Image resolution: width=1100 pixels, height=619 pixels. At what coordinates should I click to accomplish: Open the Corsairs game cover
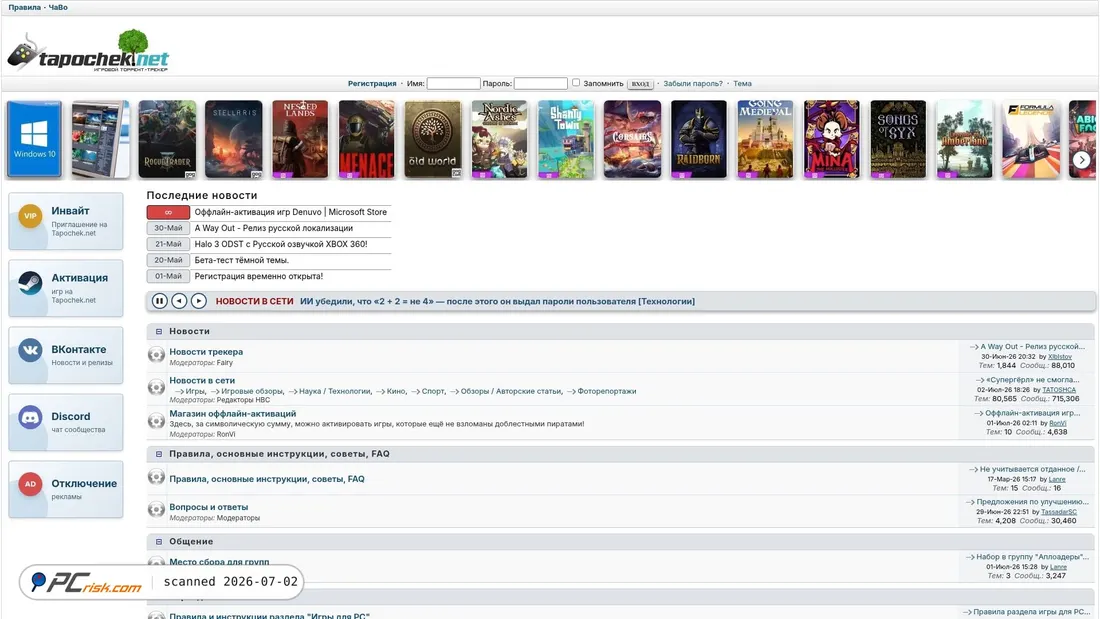tap(632, 139)
